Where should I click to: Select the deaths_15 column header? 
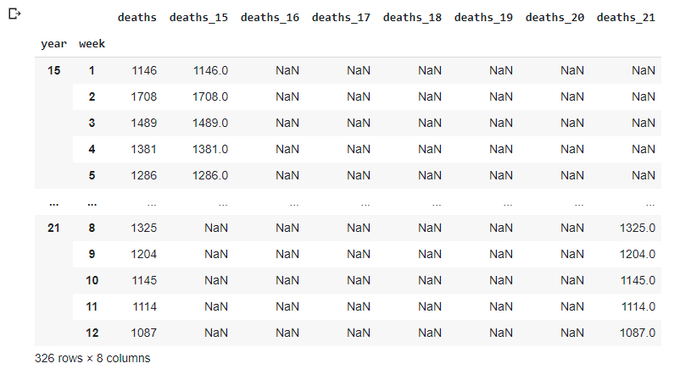199,17
